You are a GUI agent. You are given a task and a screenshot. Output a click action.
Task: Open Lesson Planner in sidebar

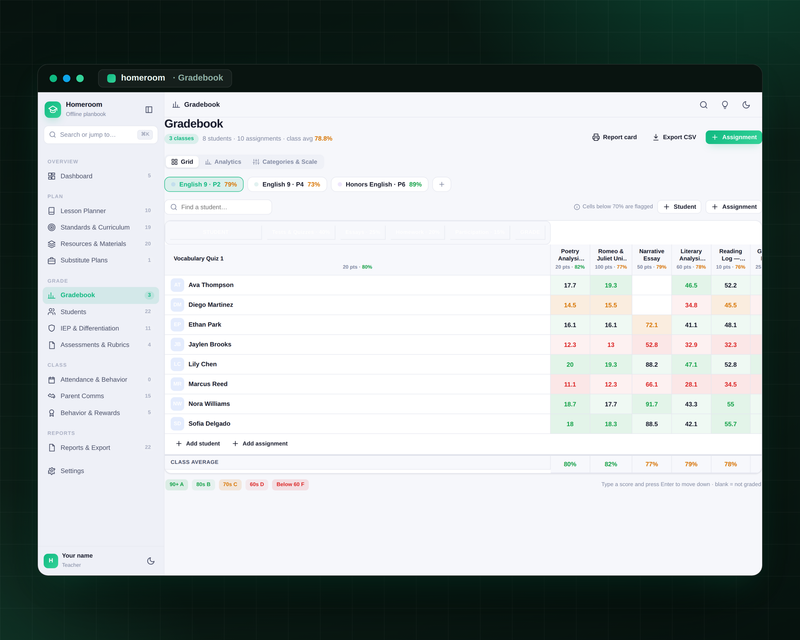(x=101, y=211)
